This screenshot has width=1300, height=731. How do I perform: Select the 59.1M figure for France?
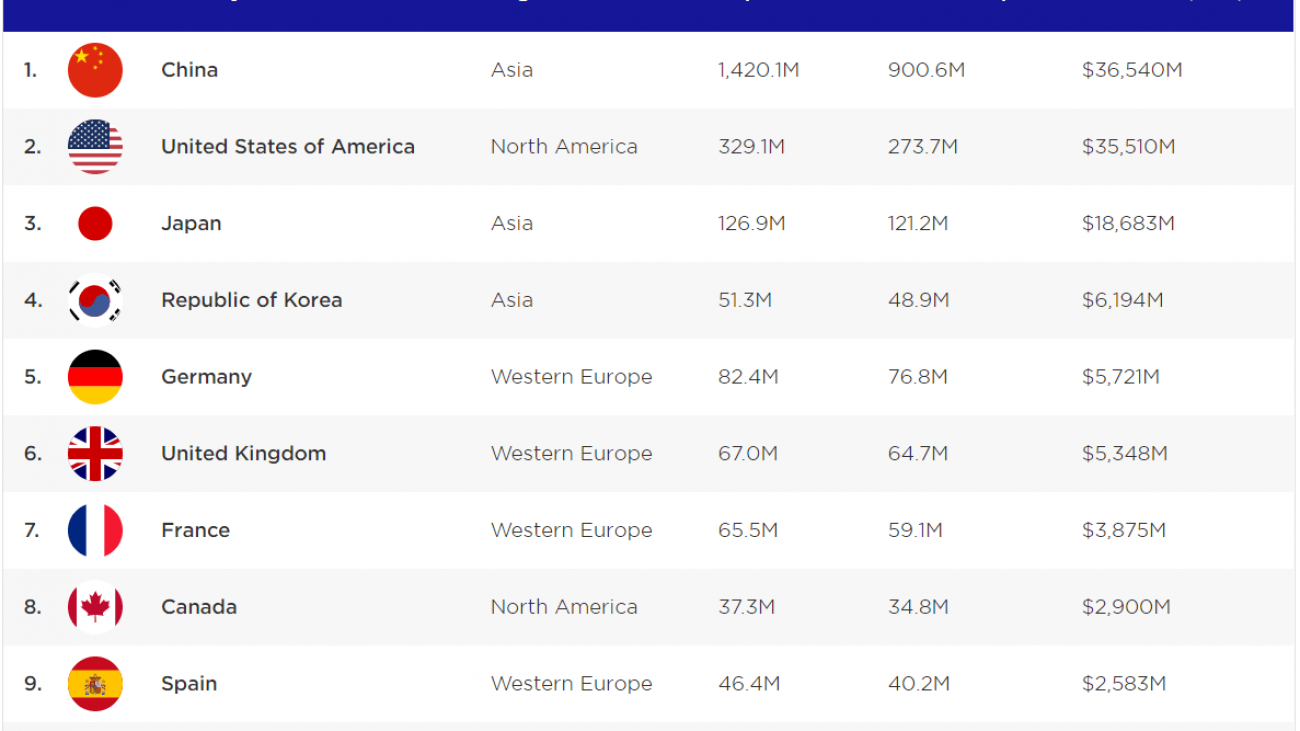pos(914,530)
